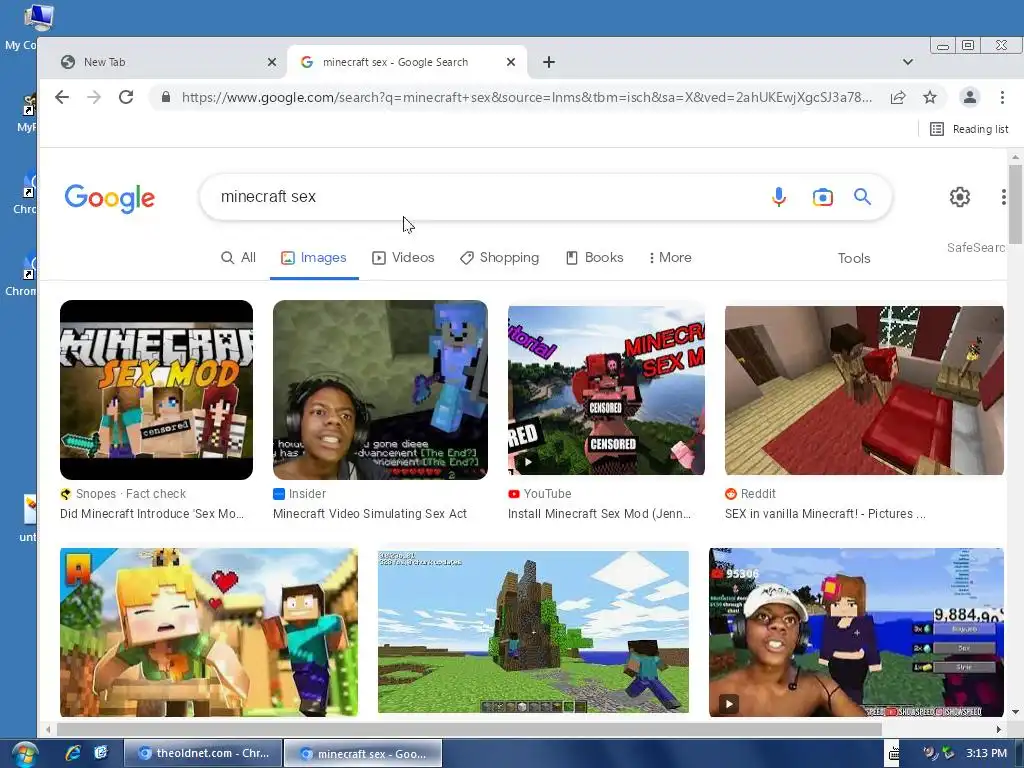1024x768 pixels.
Task: Share this page using the share icon
Action: click(x=898, y=97)
